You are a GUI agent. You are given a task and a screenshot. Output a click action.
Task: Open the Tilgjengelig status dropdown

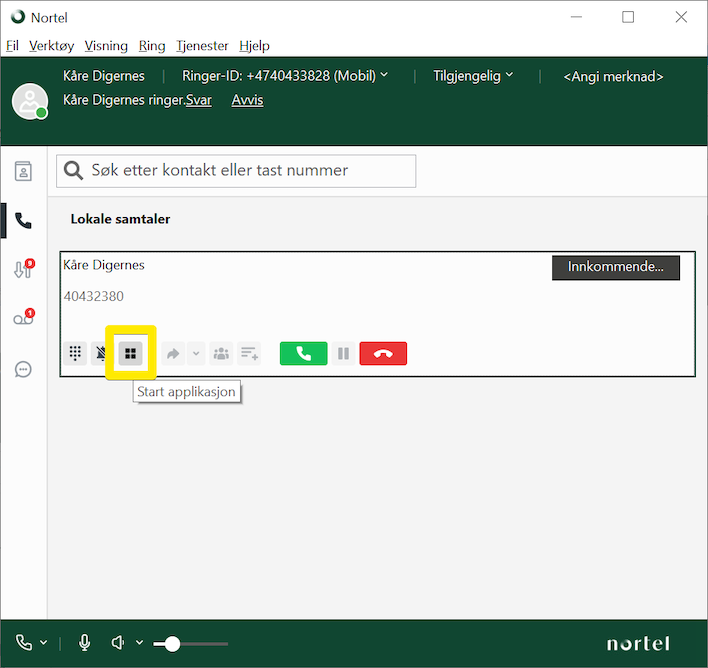point(473,76)
